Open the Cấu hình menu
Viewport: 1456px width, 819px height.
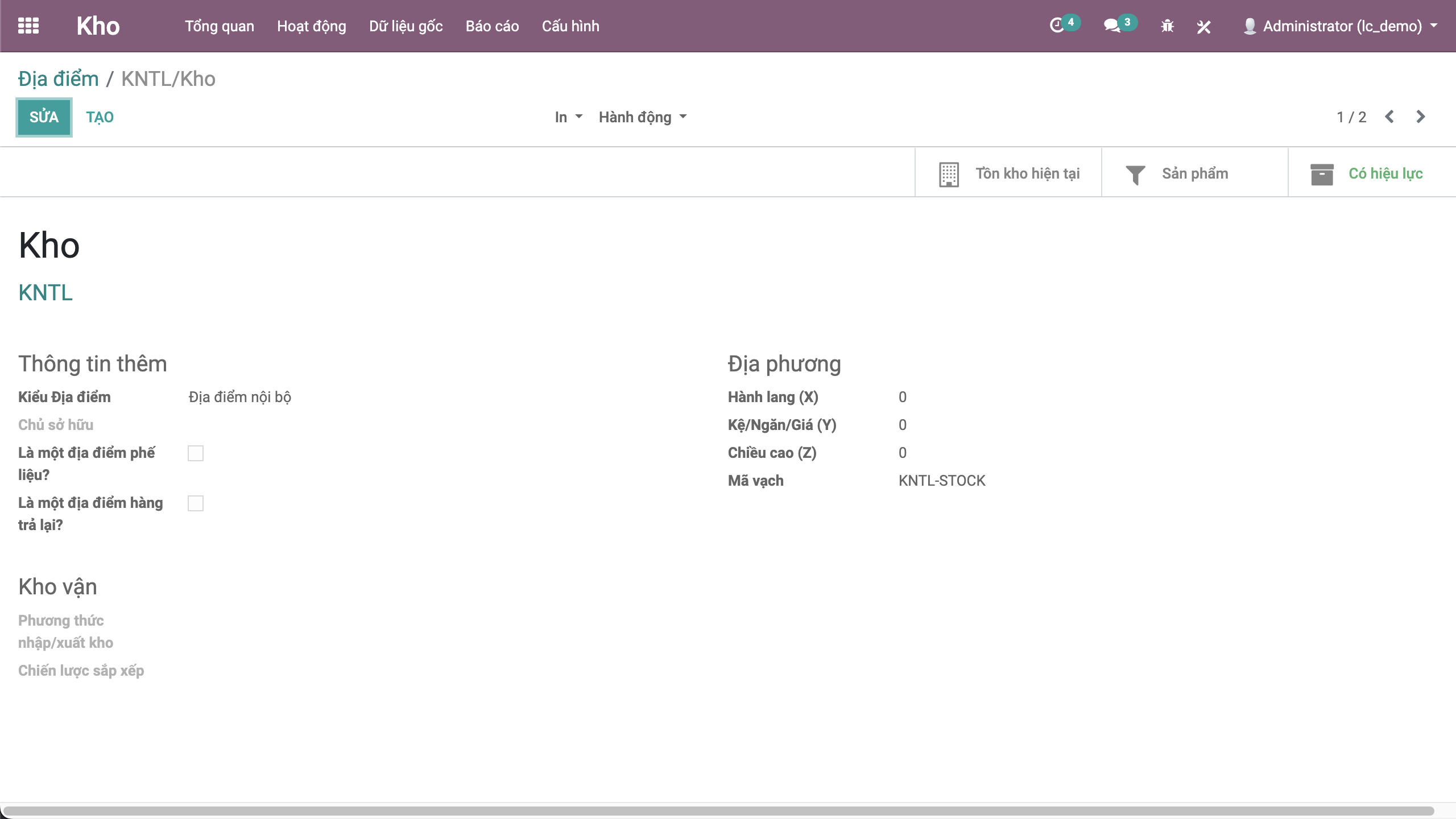(x=570, y=26)
